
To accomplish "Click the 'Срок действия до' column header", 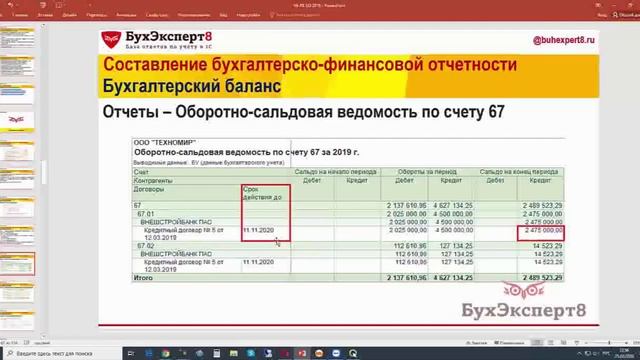I will tap(262, 193).
